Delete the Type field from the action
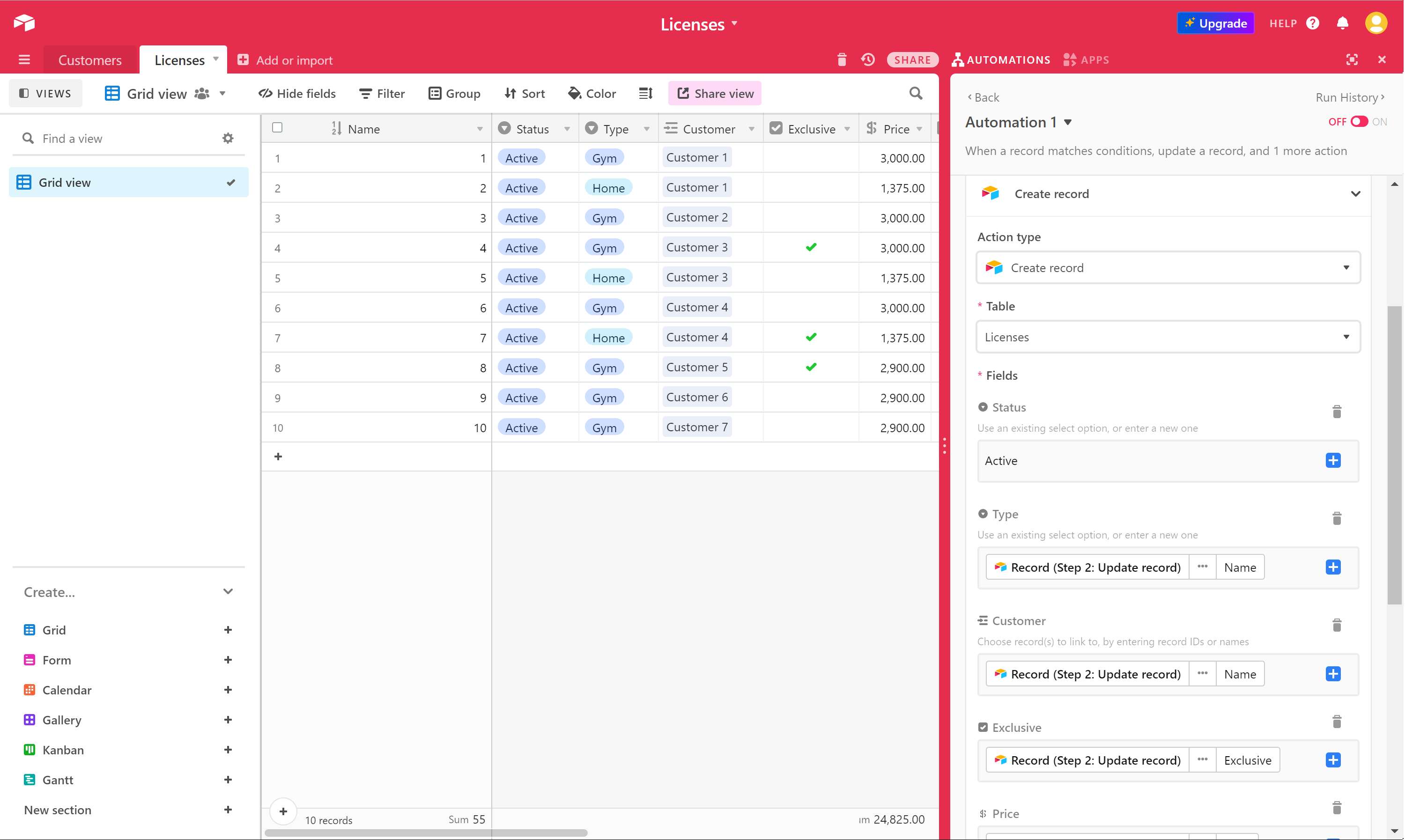The width and height of the screenshot is (1405, 840). 1337,518
